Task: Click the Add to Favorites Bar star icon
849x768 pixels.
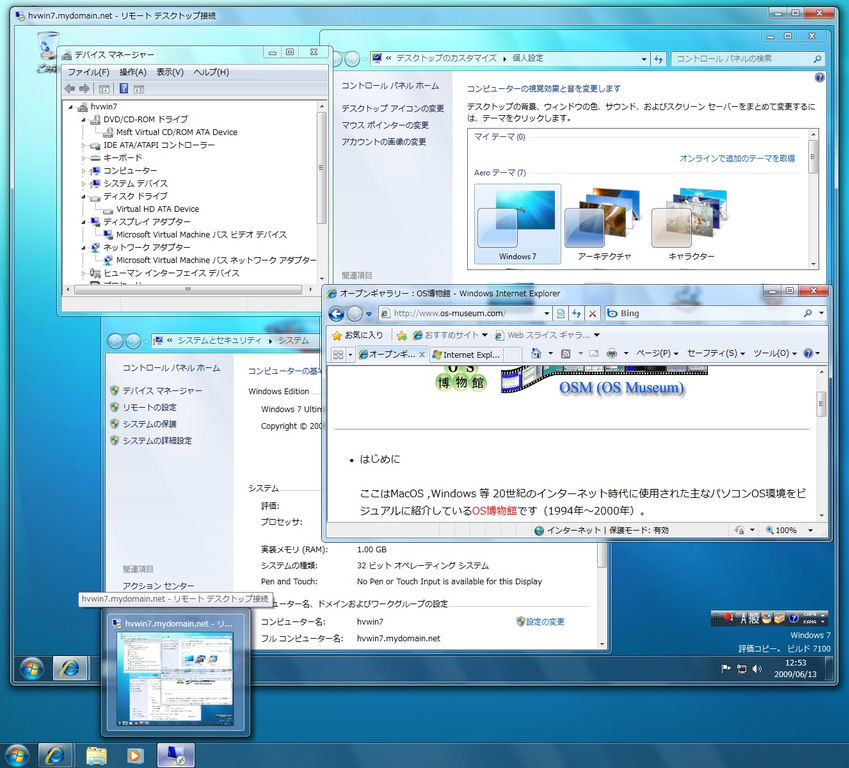Action: 401,336
